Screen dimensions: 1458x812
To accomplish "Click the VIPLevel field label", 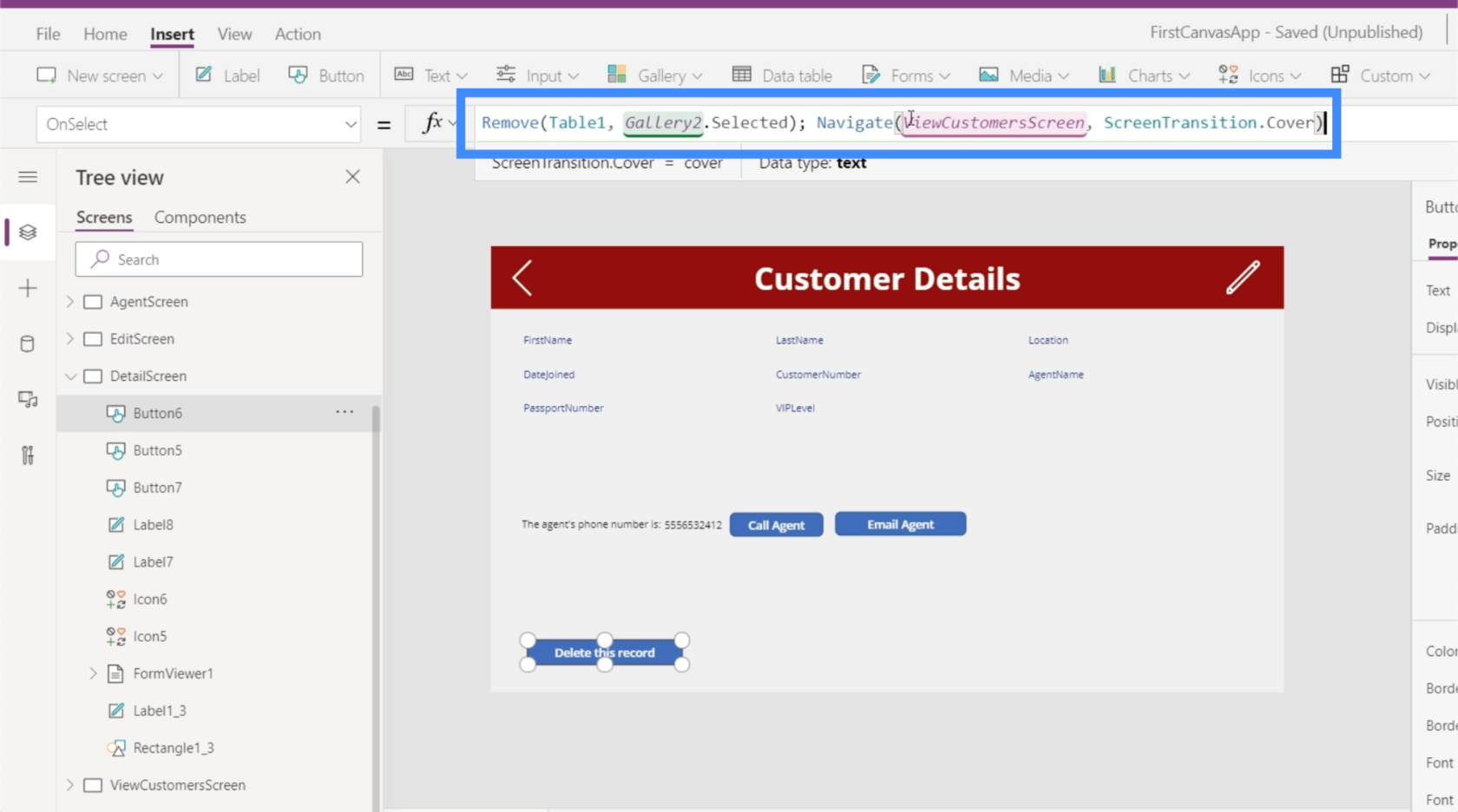I will click(x=795, y=408).
